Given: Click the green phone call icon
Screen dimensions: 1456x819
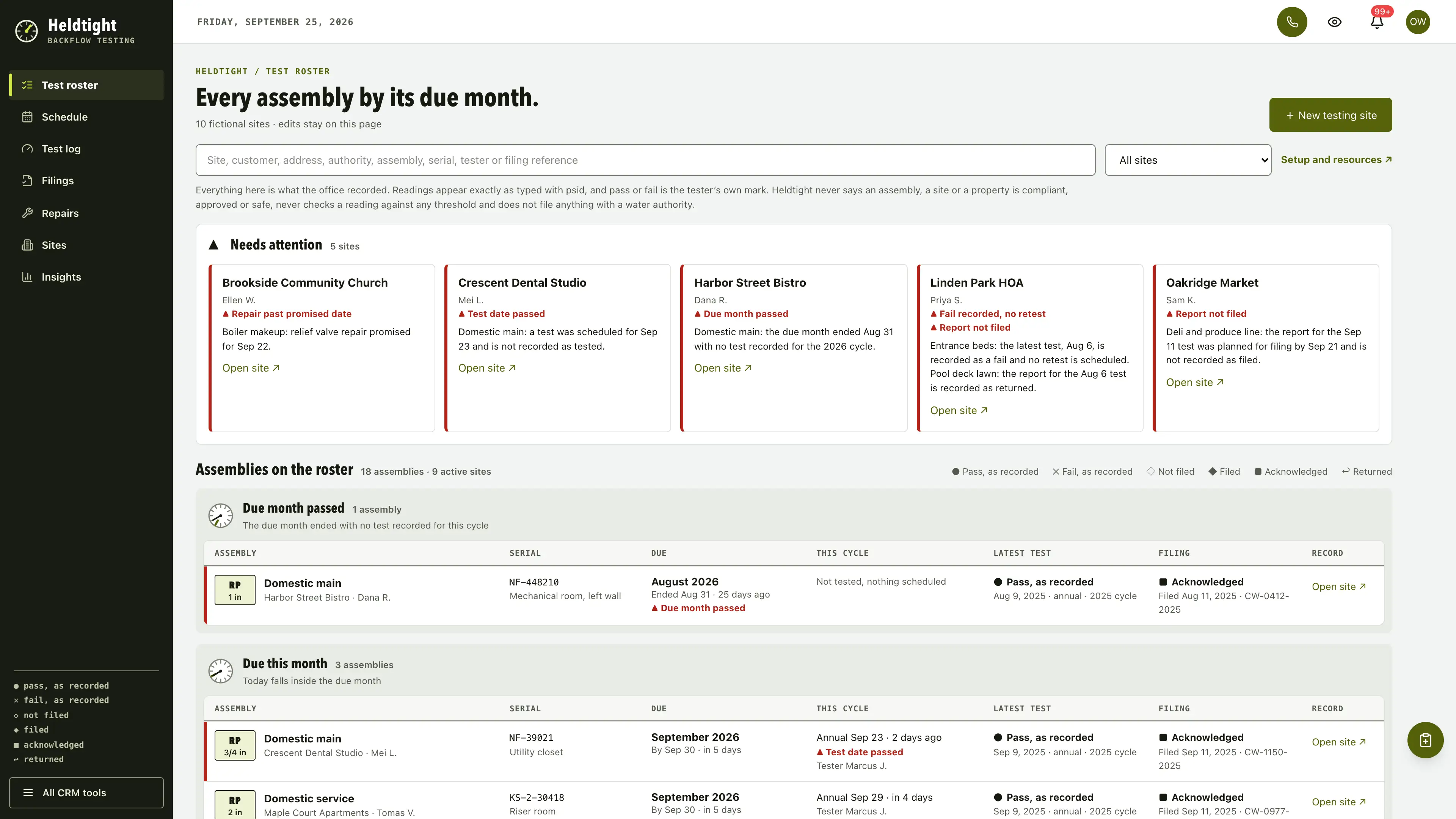Looking at the screenshot, I should coord(1291,22).
